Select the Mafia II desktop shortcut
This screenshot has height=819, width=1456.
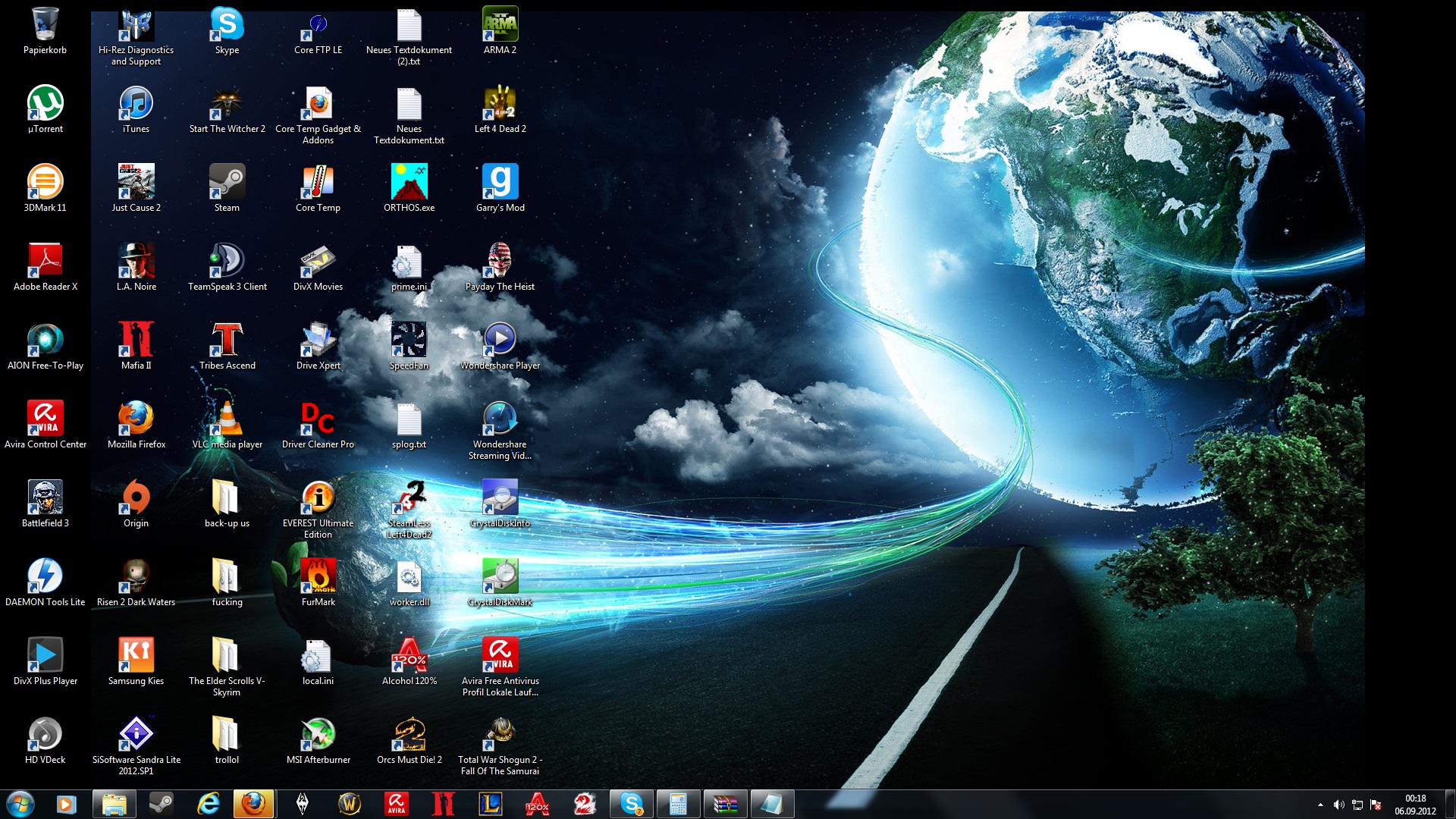click(136, 346)
